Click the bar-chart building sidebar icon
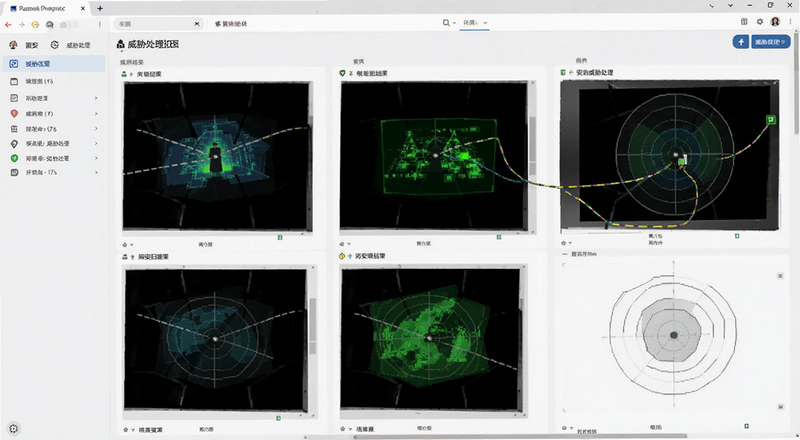800x440 pixels. [14, 129]
